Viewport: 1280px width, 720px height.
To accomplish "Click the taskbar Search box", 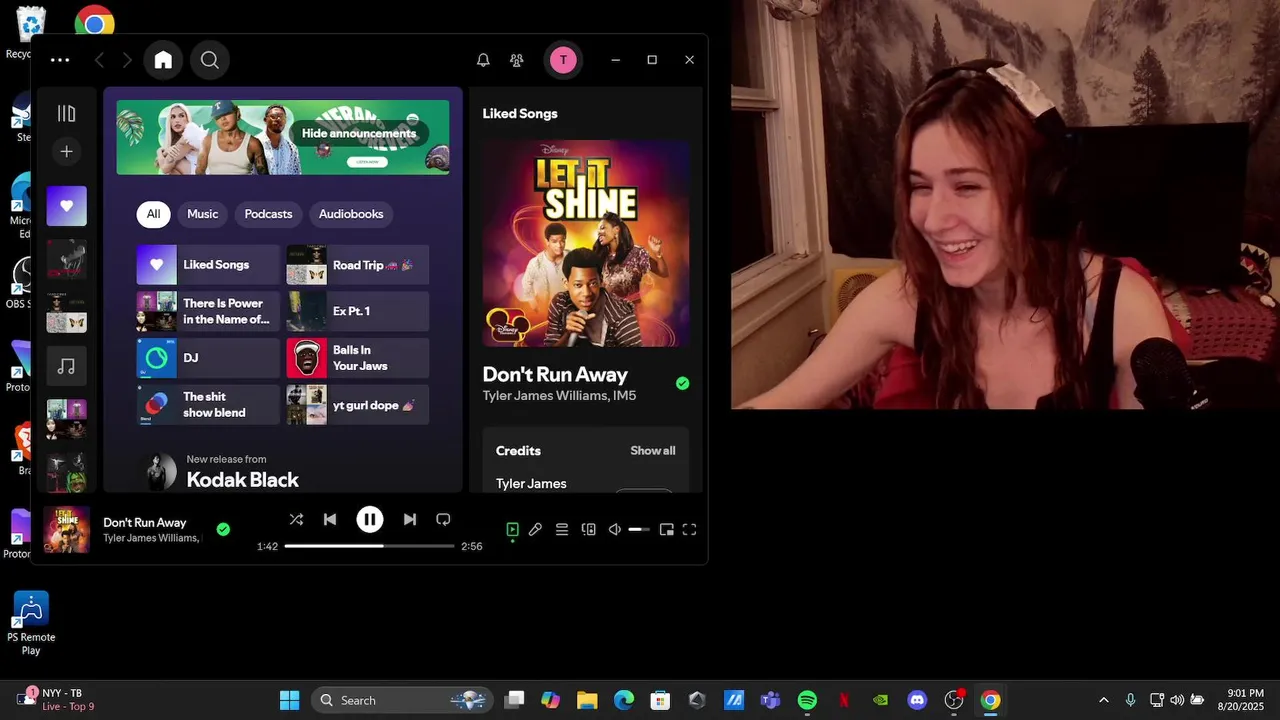I will tap(402, 700).
